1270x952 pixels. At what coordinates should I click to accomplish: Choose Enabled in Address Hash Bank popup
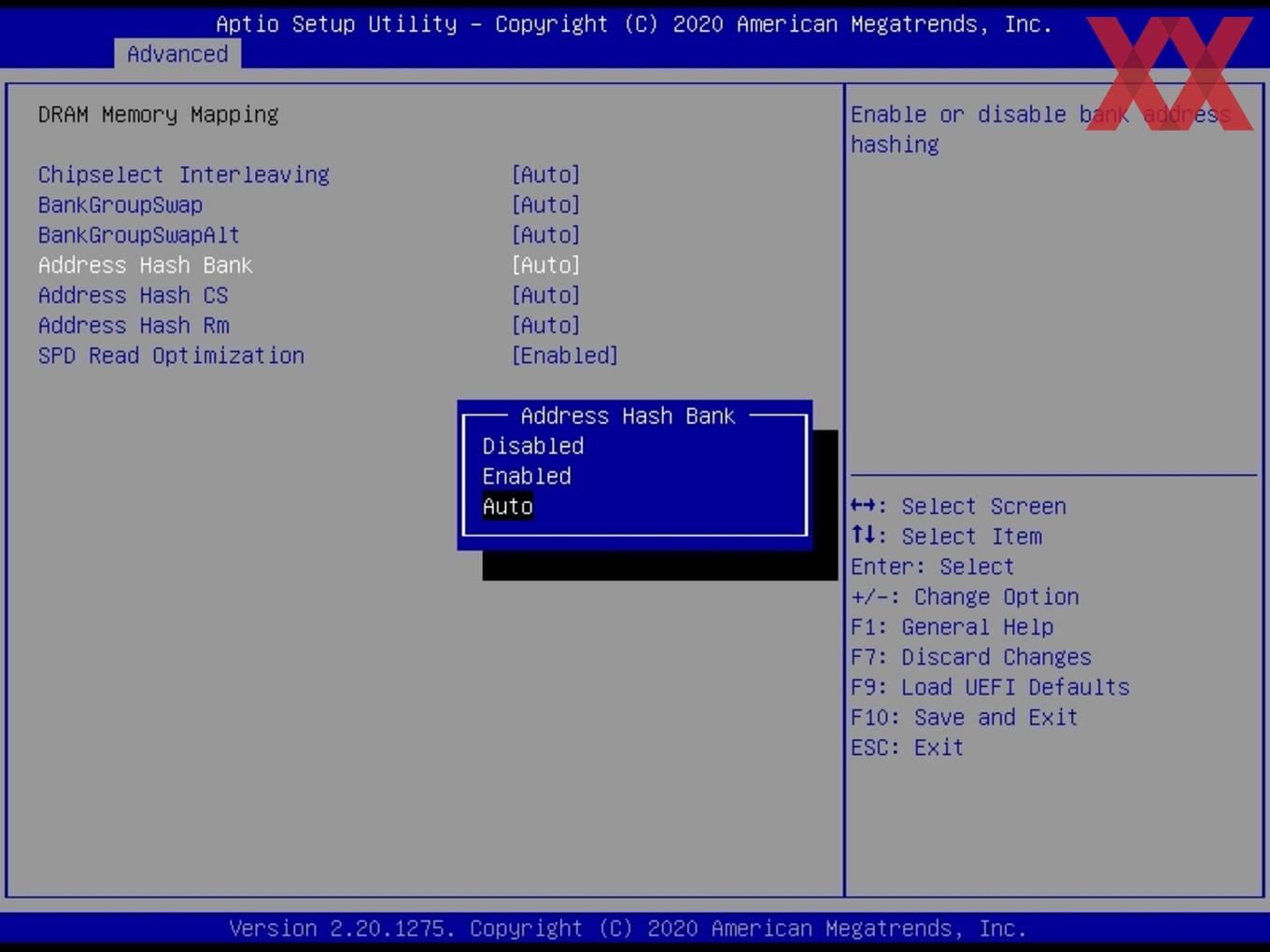point(527,476)
